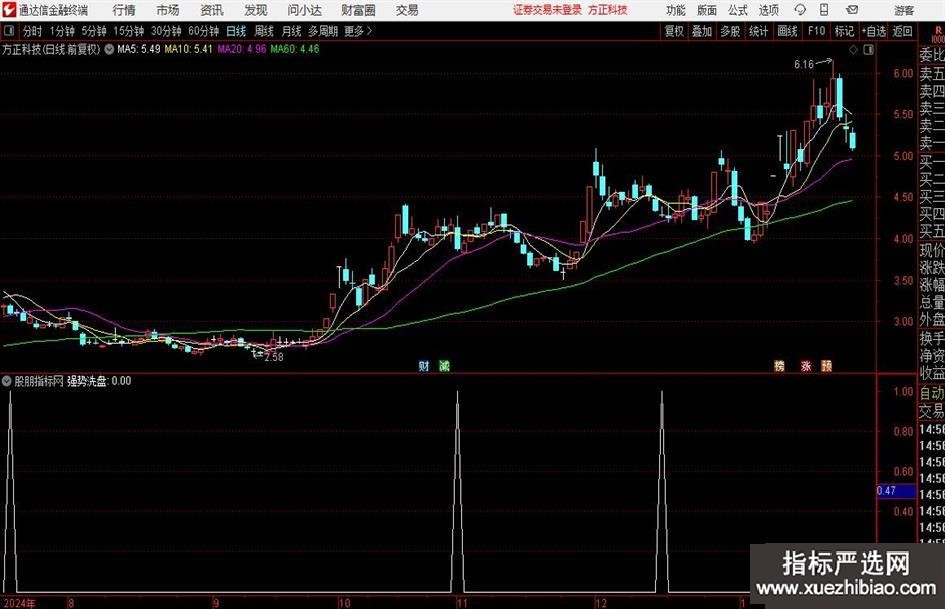Image resolution: width=945 pixels, height=609 pixels.
Task: Expand the main chart indicator dropdown arrow
Action: 109,49
